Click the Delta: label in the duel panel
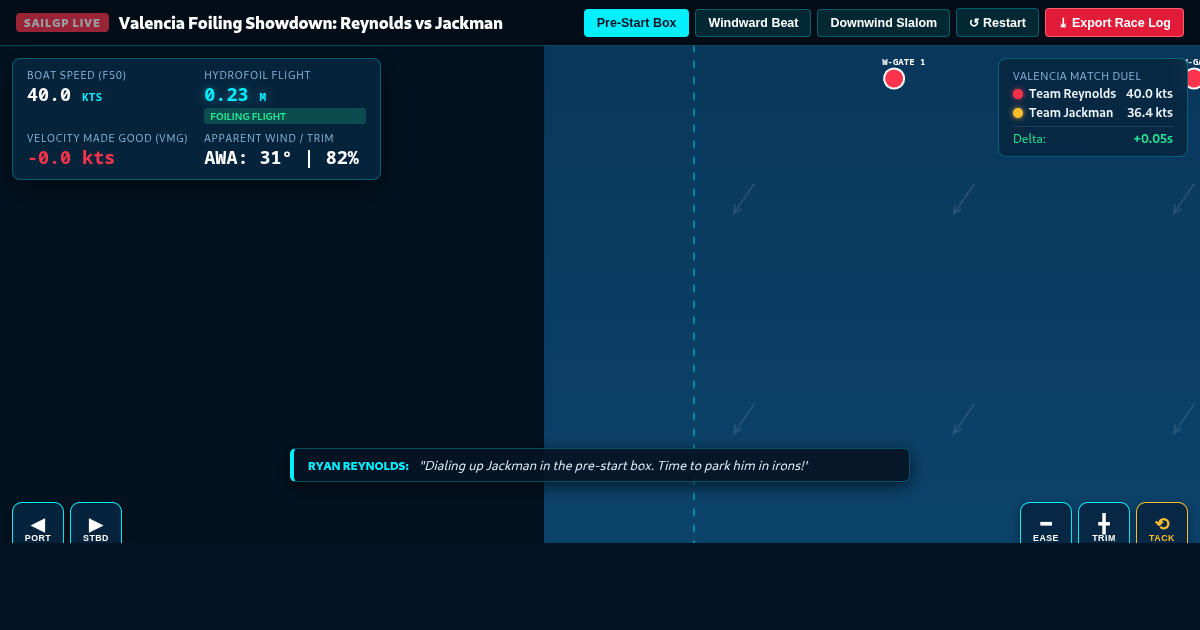The height and width of the screenshot is (630, 1200). tap(1029, 139)
